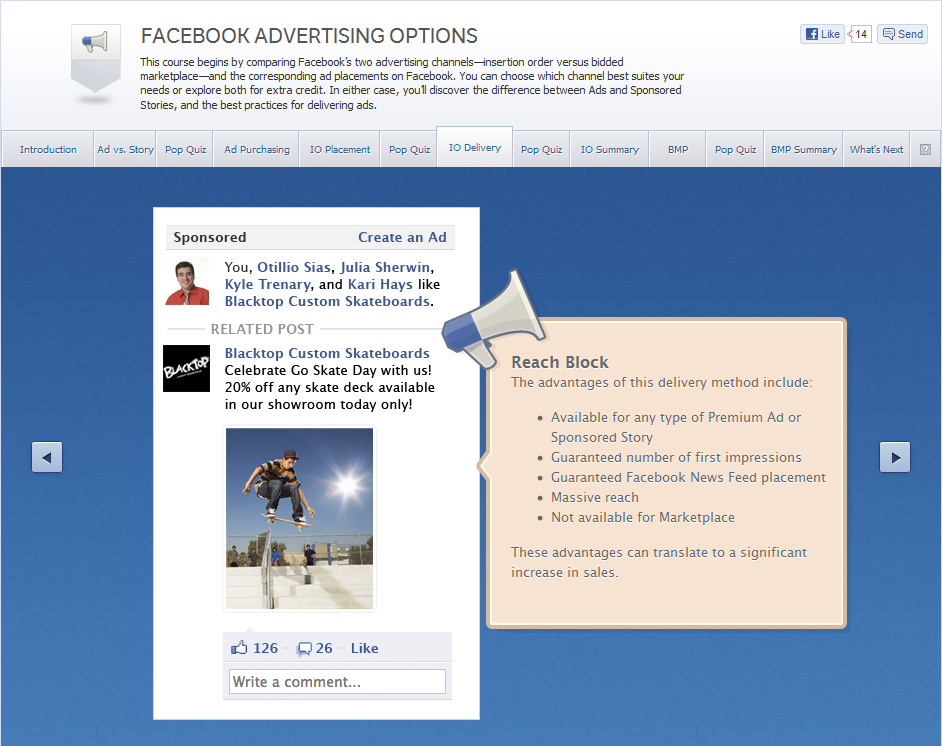Open the BMP tab

tap(678, 150)
